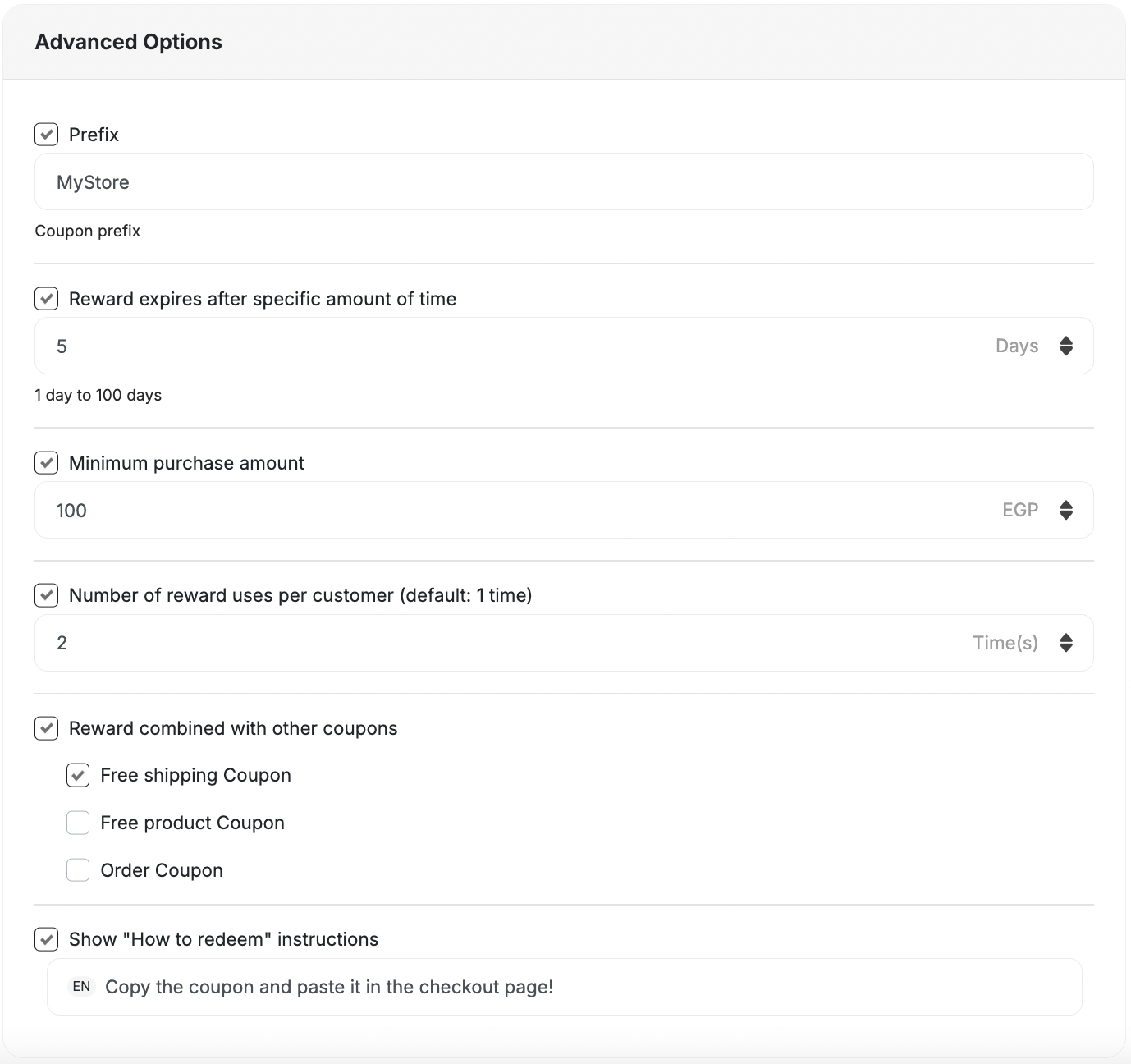The width and height of the screenshot is (1131, 1064).
Task: Disable Show How to redeem instructions
Action: click(46, 939)
